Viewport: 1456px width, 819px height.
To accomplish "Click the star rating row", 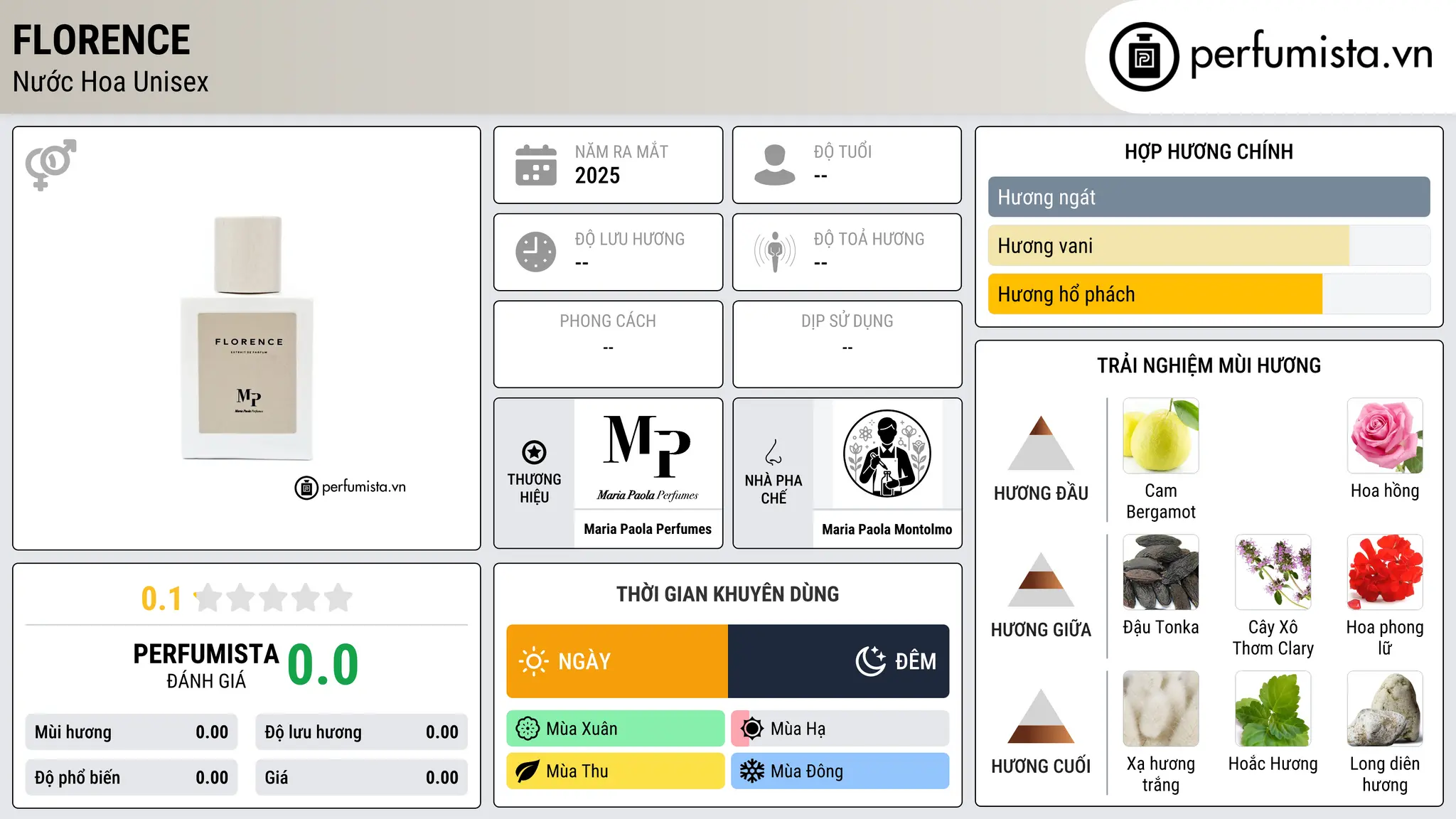I will (273, 598).
